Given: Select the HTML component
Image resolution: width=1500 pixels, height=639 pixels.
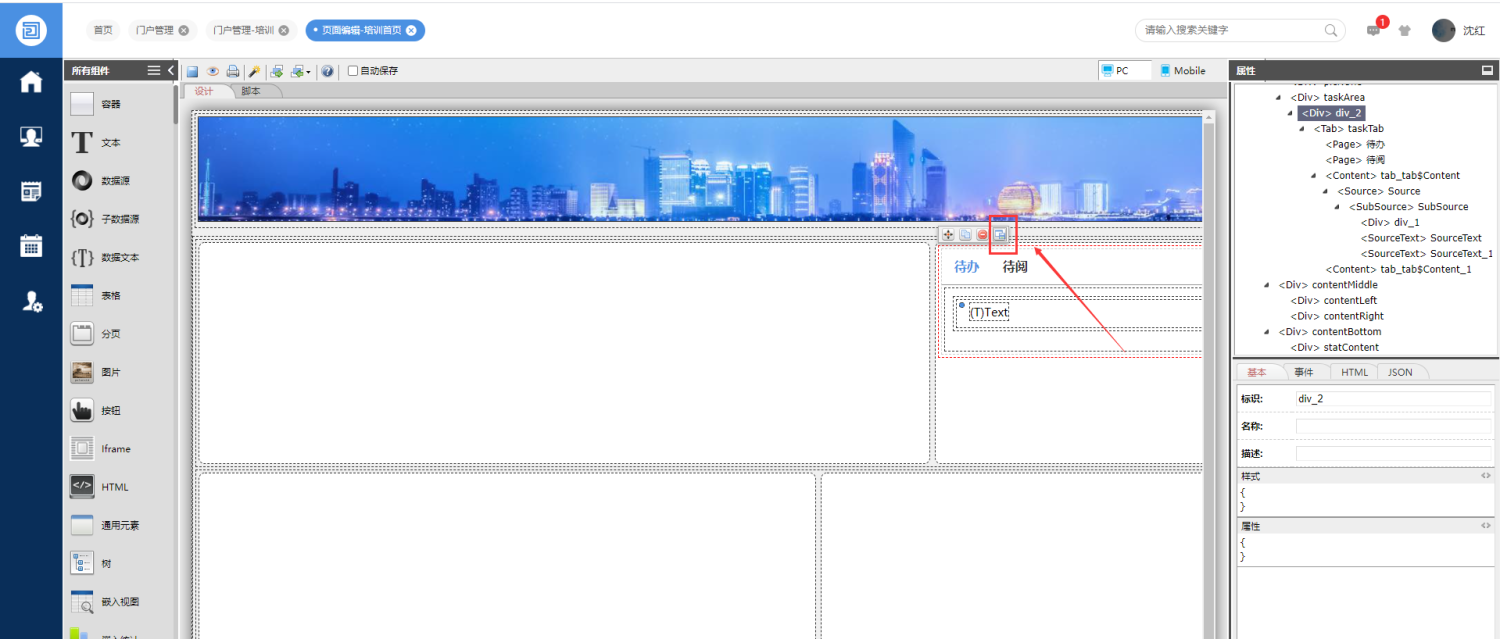Looking at the screenshot, I should tap(99, 487).
